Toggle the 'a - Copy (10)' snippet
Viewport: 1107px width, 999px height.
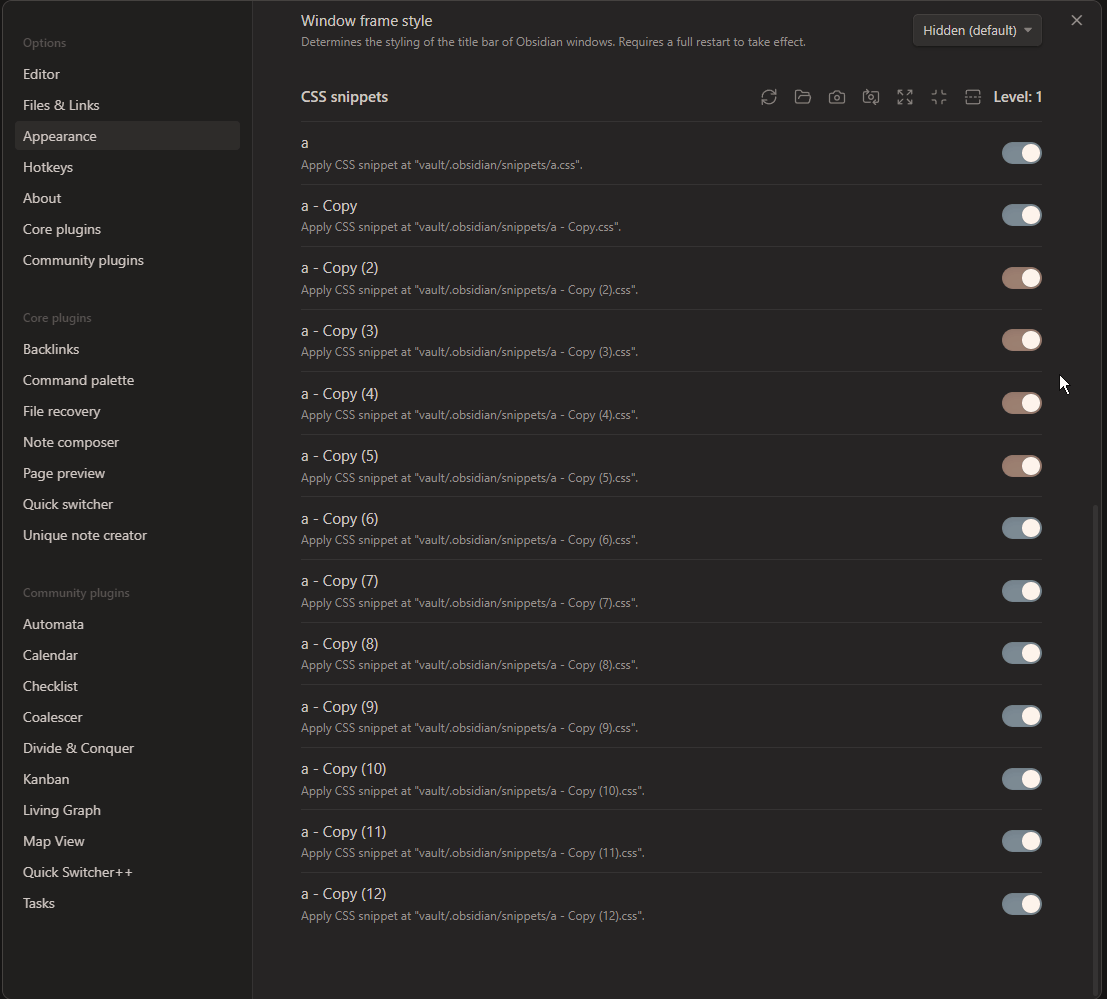1022,779
